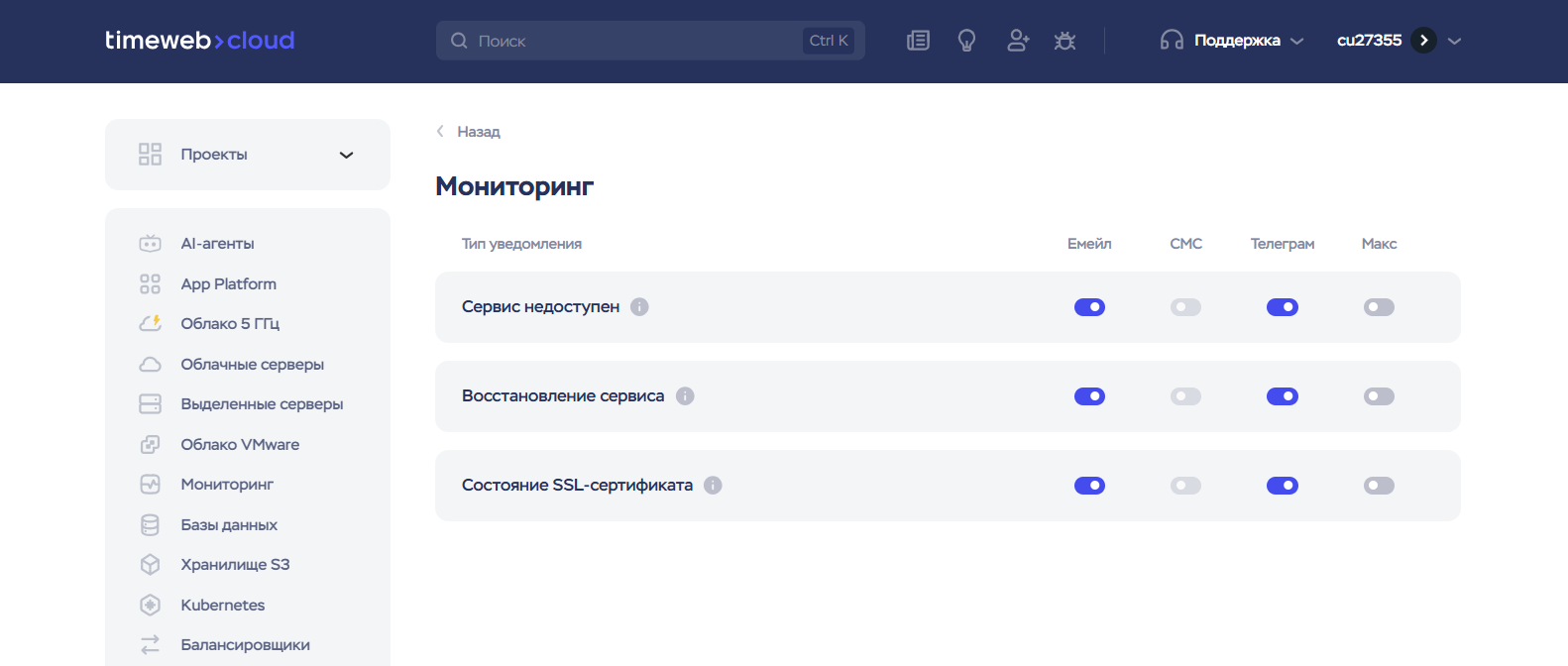1568x666 pixels.
Task: Click the Облачные серверы cloud icon
Action: click(150, 365)
